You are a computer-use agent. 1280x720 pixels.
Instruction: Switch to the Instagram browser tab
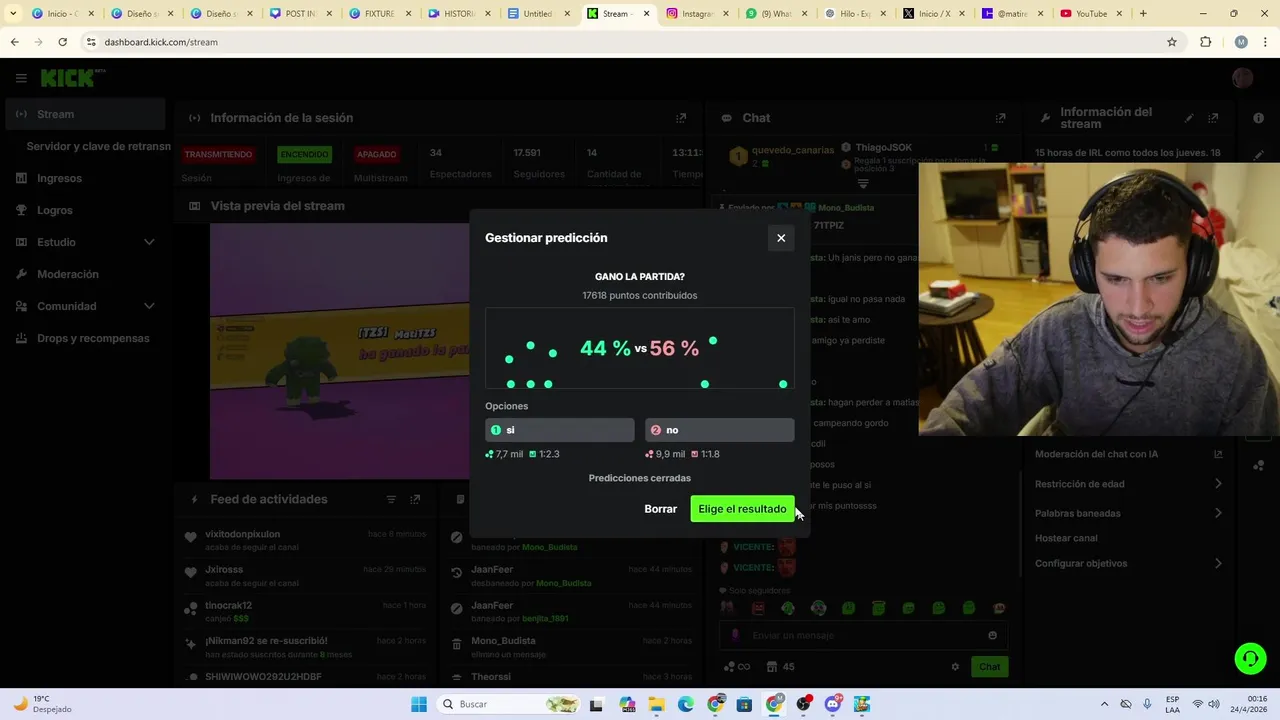point(696,14)
